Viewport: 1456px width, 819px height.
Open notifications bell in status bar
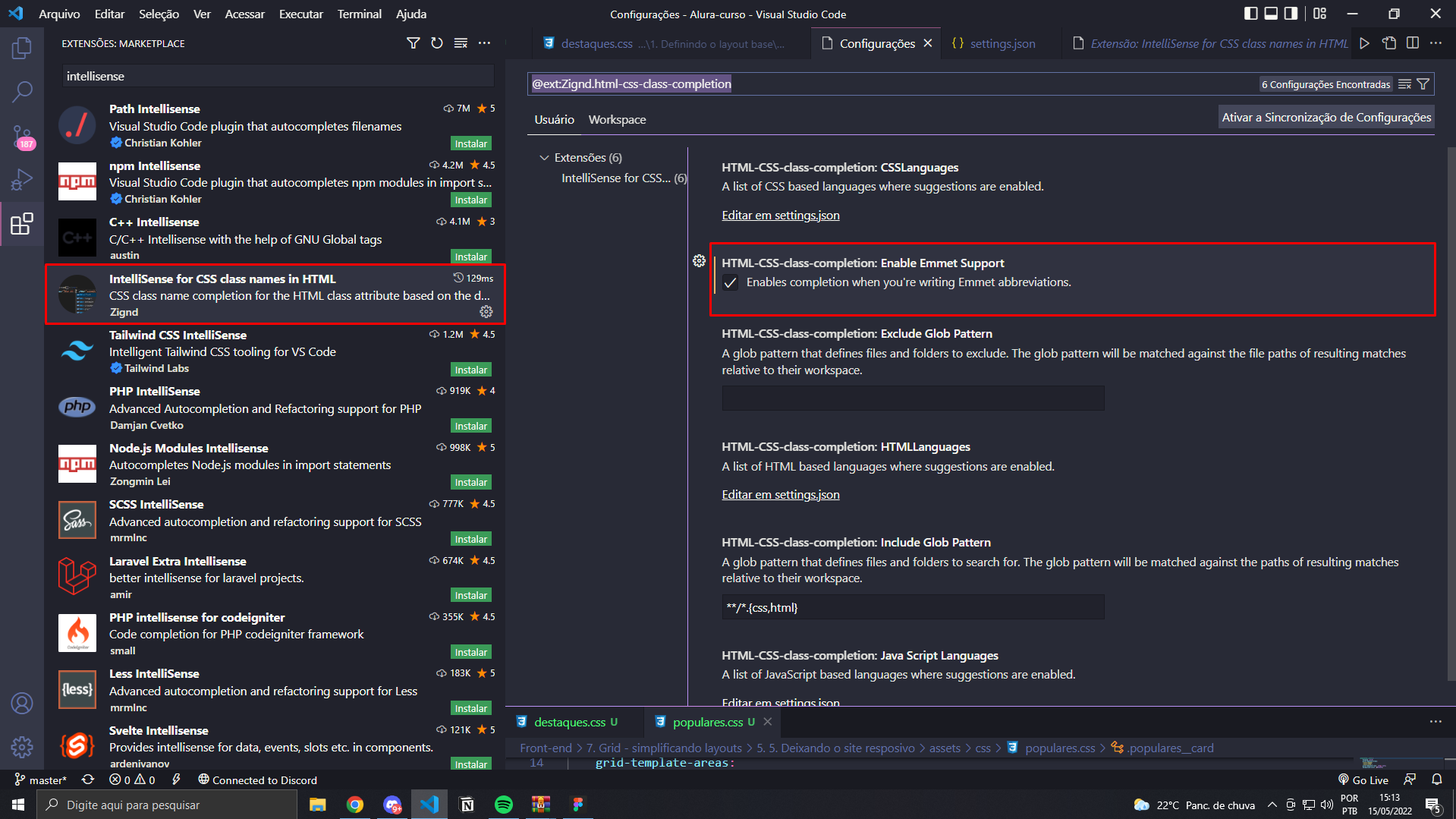click(x=1437, y=780)
